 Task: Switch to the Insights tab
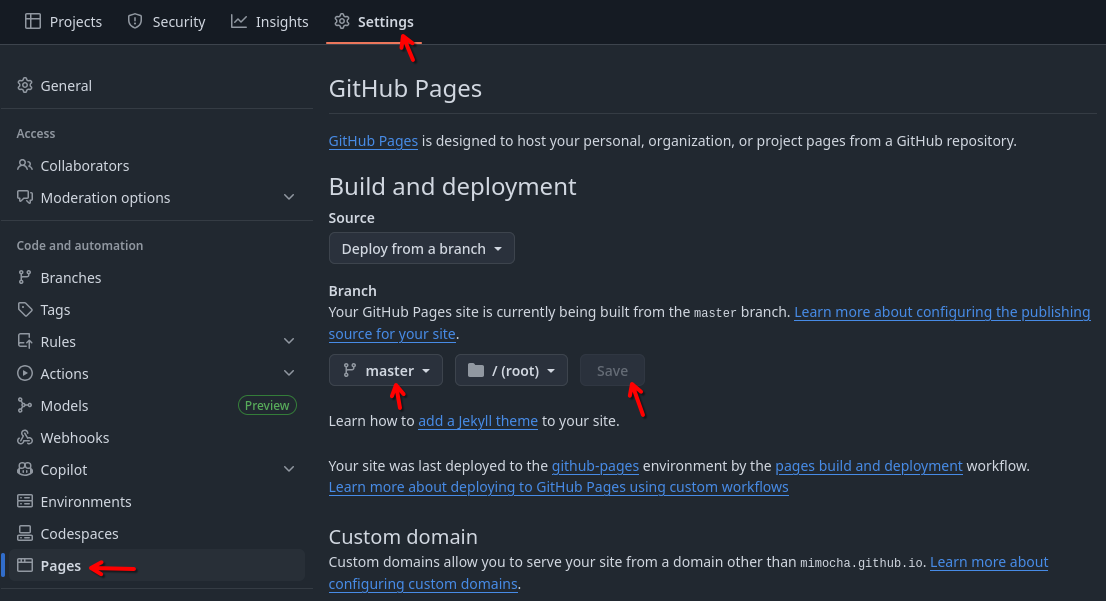click(x=270, y=22)
